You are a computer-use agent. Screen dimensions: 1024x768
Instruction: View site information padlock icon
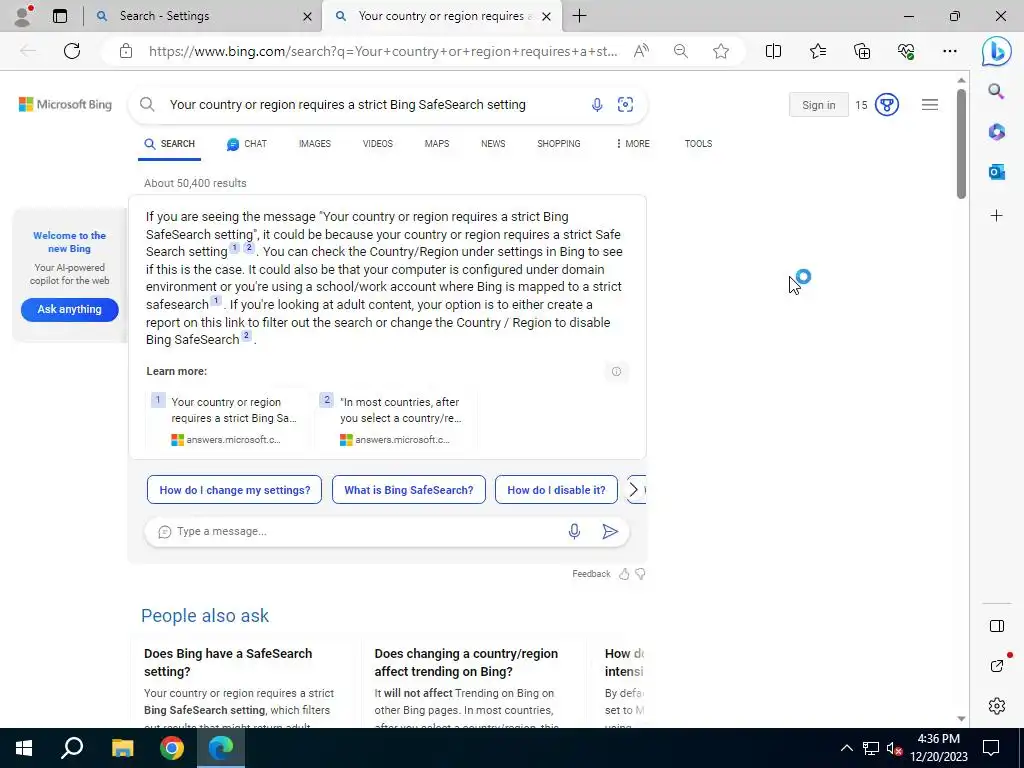126,51
